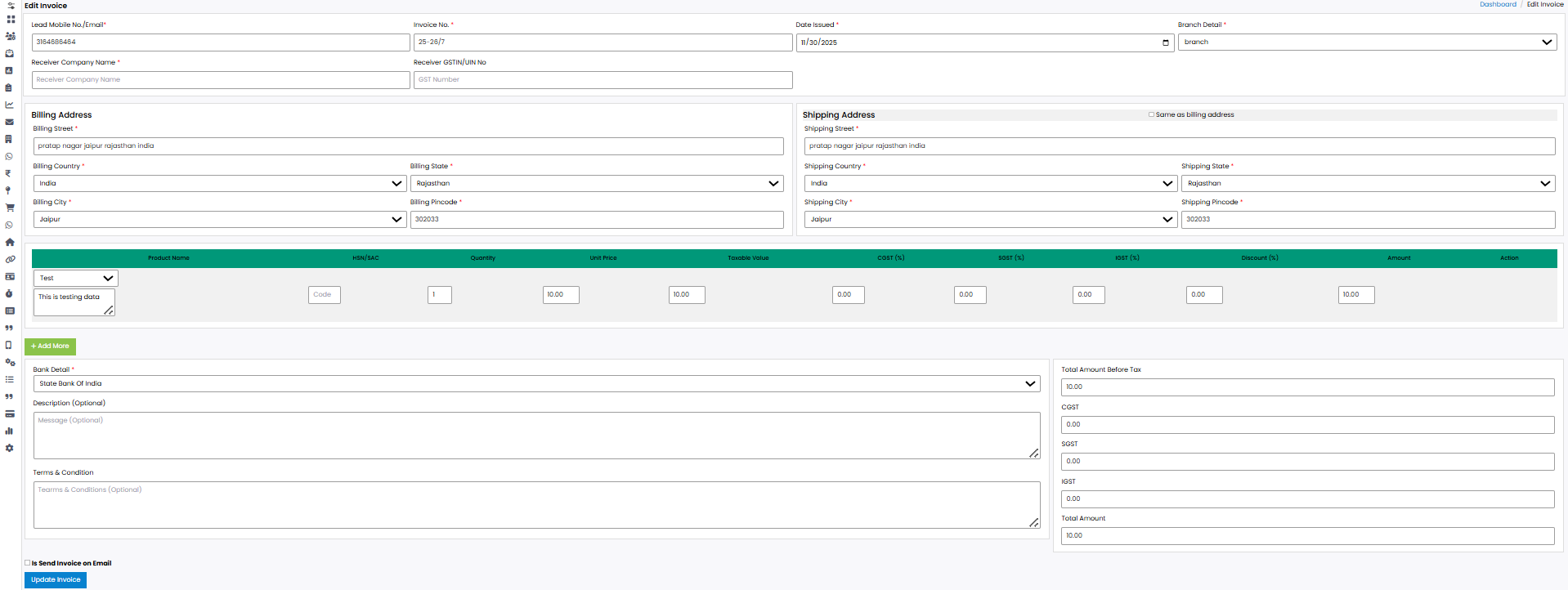Image resolution: width=1568 pixels, height=590 pixels.
Task: Open the shopping cart sidebar icon
Action: (10, 208)
